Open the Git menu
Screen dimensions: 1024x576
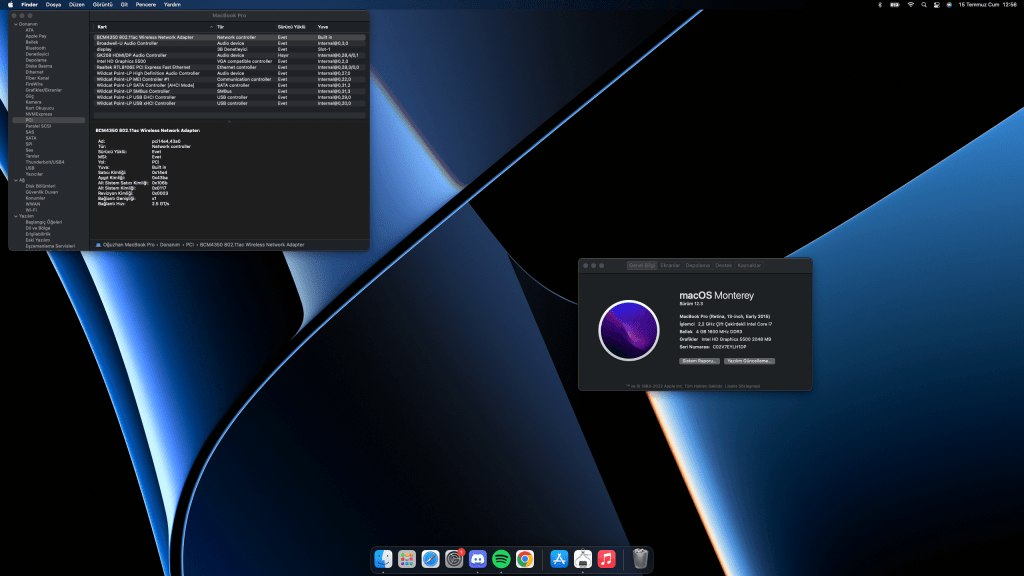[124, 5]
